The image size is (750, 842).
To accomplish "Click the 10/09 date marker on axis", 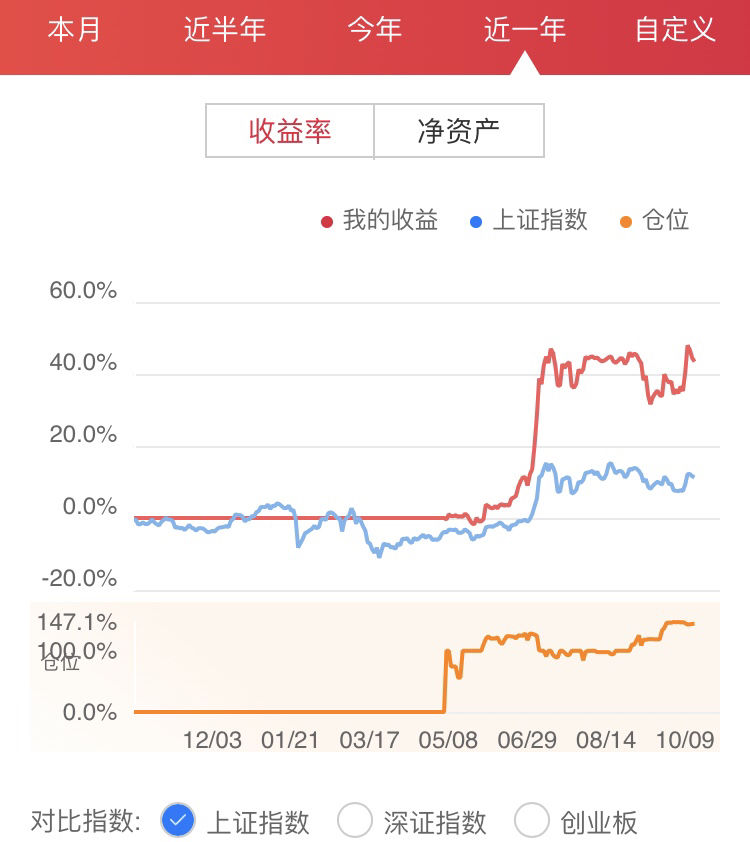I will click(x=685, y=740).
